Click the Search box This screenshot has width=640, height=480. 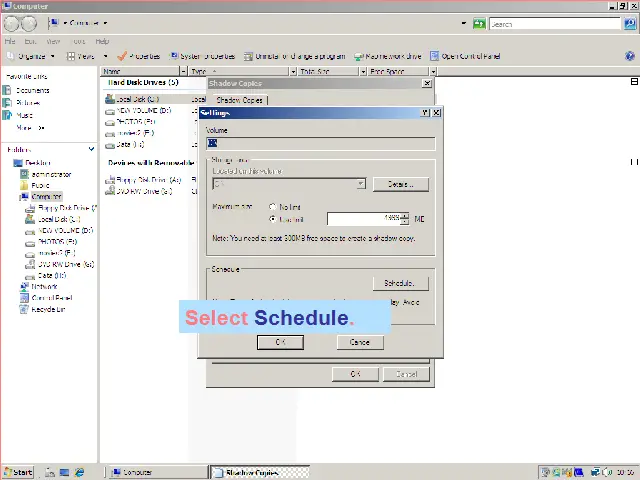(x=554, y=24)
